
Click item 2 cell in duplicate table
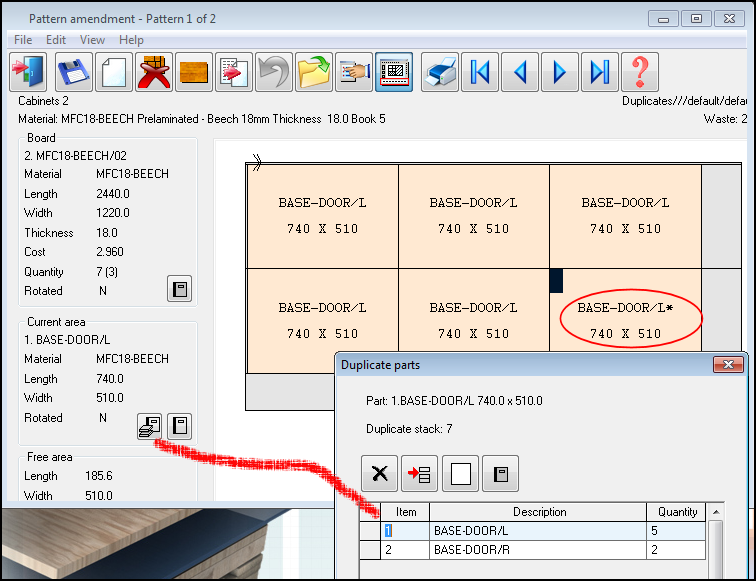point(405,550)
